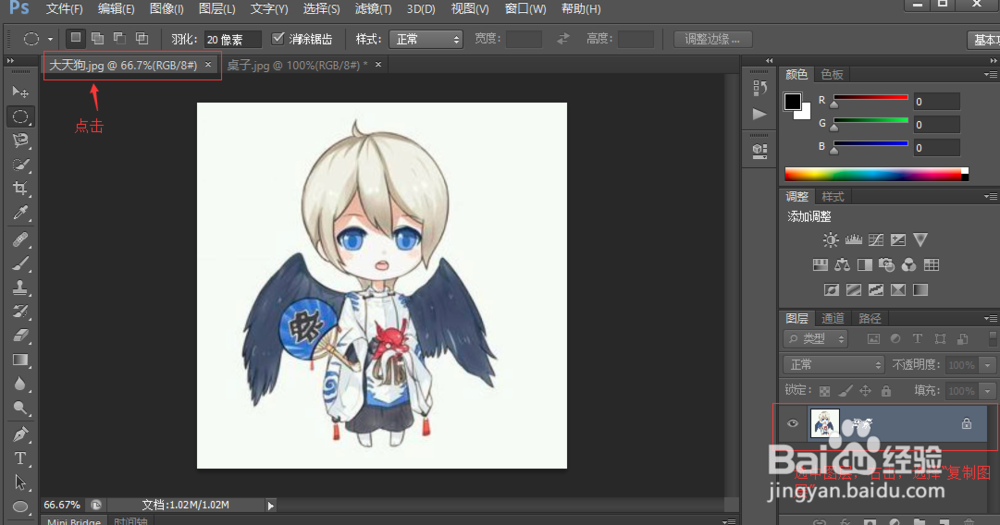The image size is (1000, 525).
Task: Add Levels adjustment
Action: pyautogui.click(x=853, y=240)
